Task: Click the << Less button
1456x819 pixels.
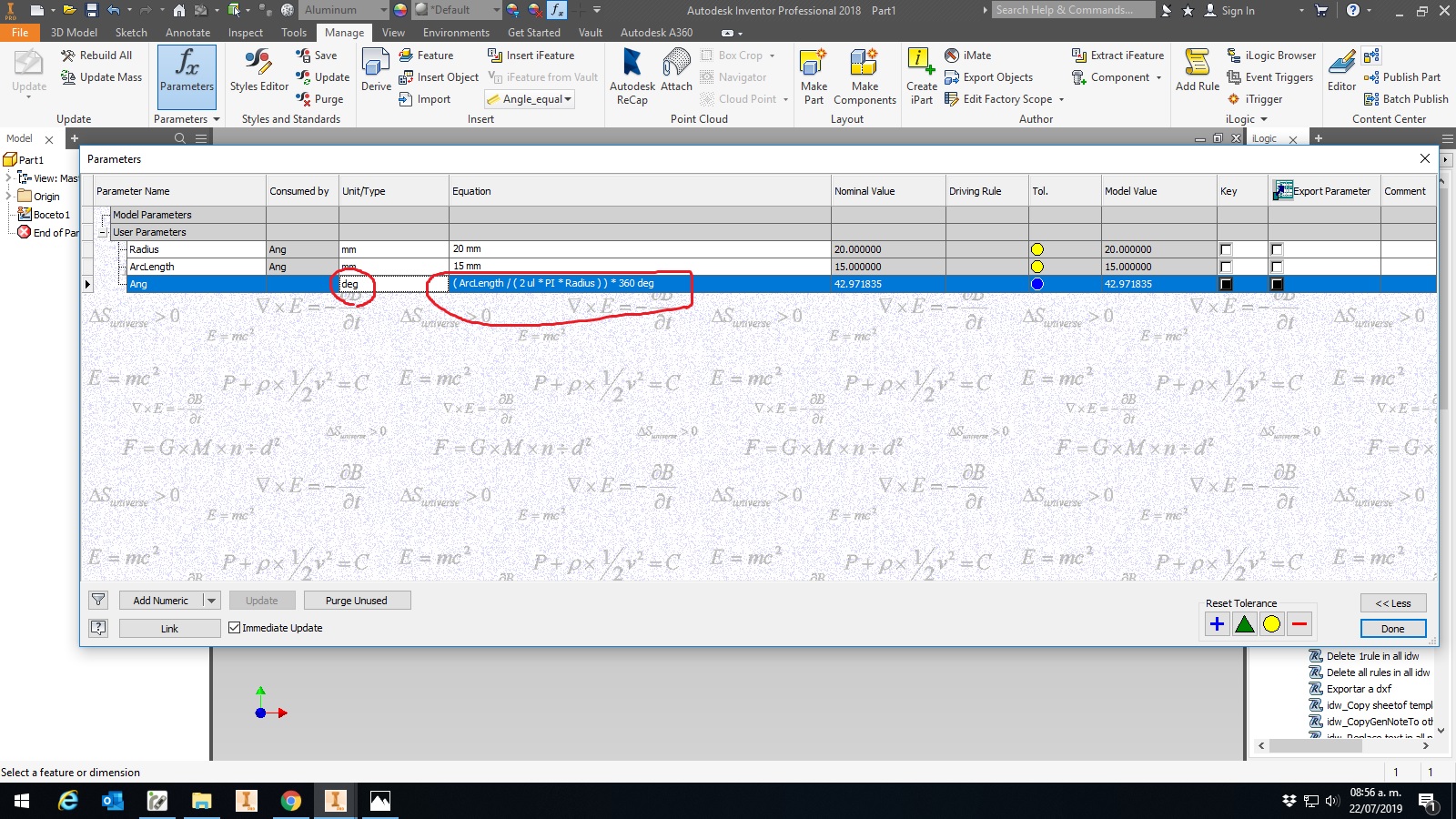Action: [1393, 603]
